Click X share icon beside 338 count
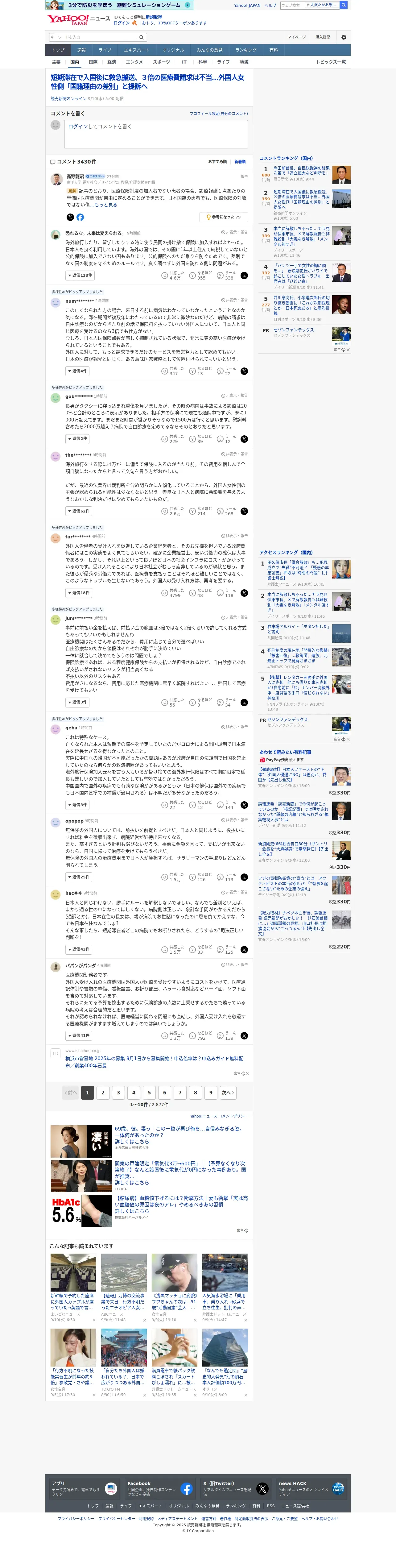The width and height of the screenshot is (396, 1568). tap(244, 276)
